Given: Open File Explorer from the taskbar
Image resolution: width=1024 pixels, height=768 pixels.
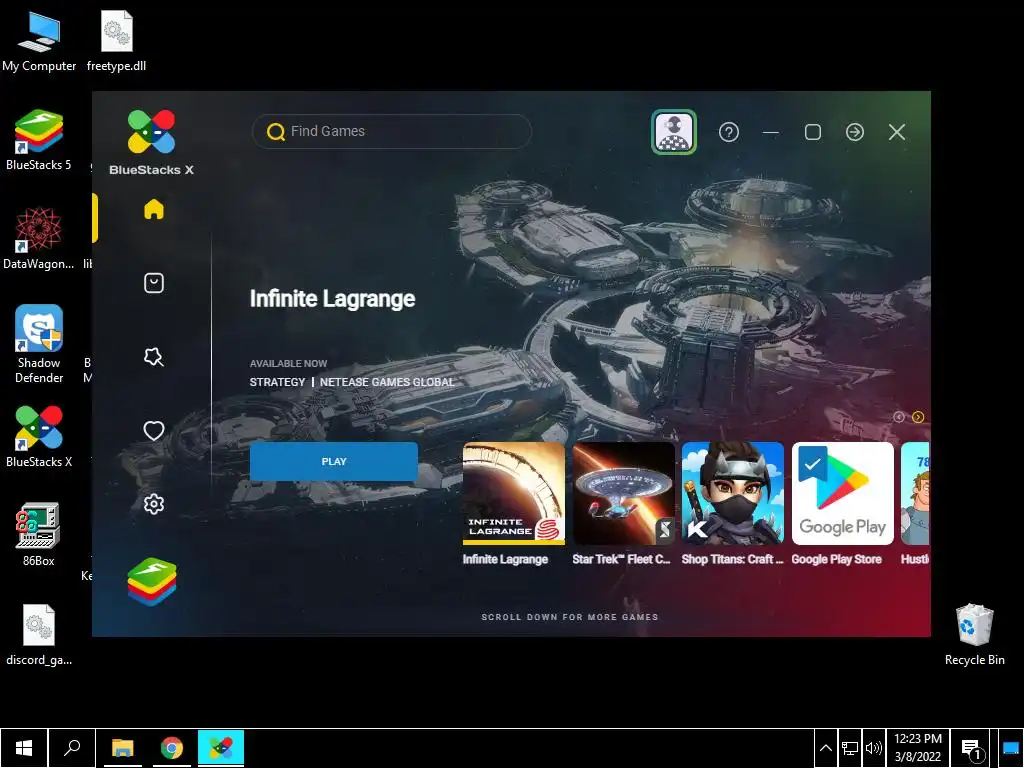Looking at the screenshot, I should (122, 748).
